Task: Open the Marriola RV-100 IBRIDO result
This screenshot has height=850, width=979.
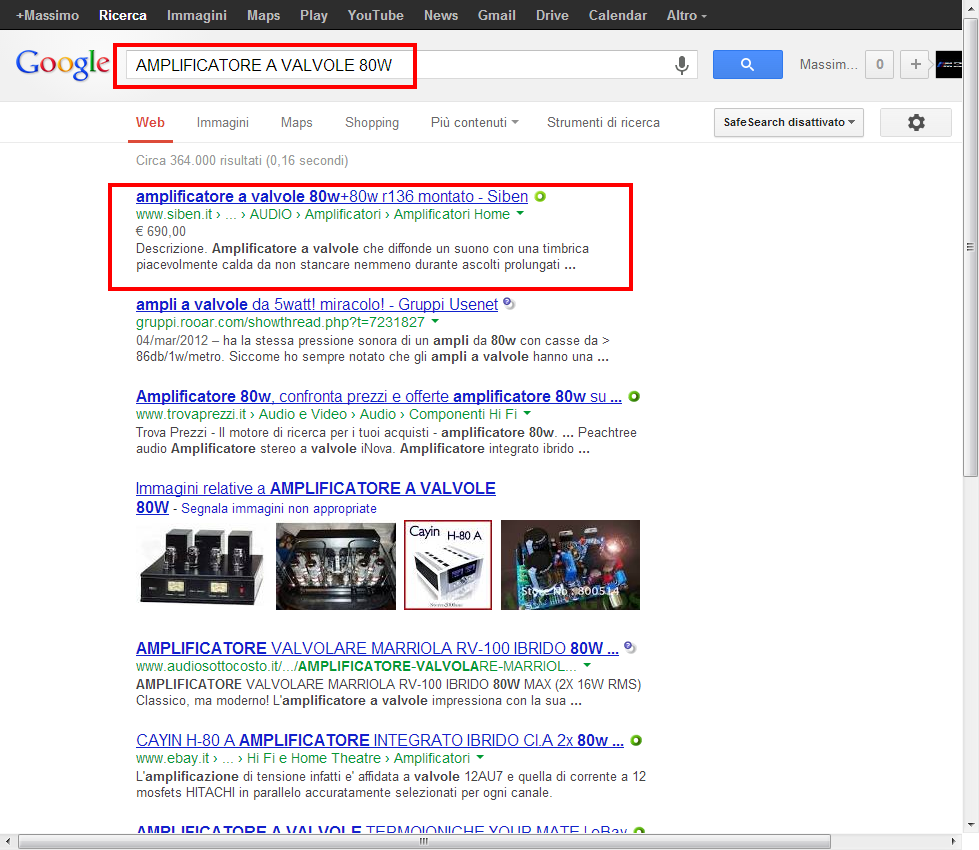Action: coord(377,648)
